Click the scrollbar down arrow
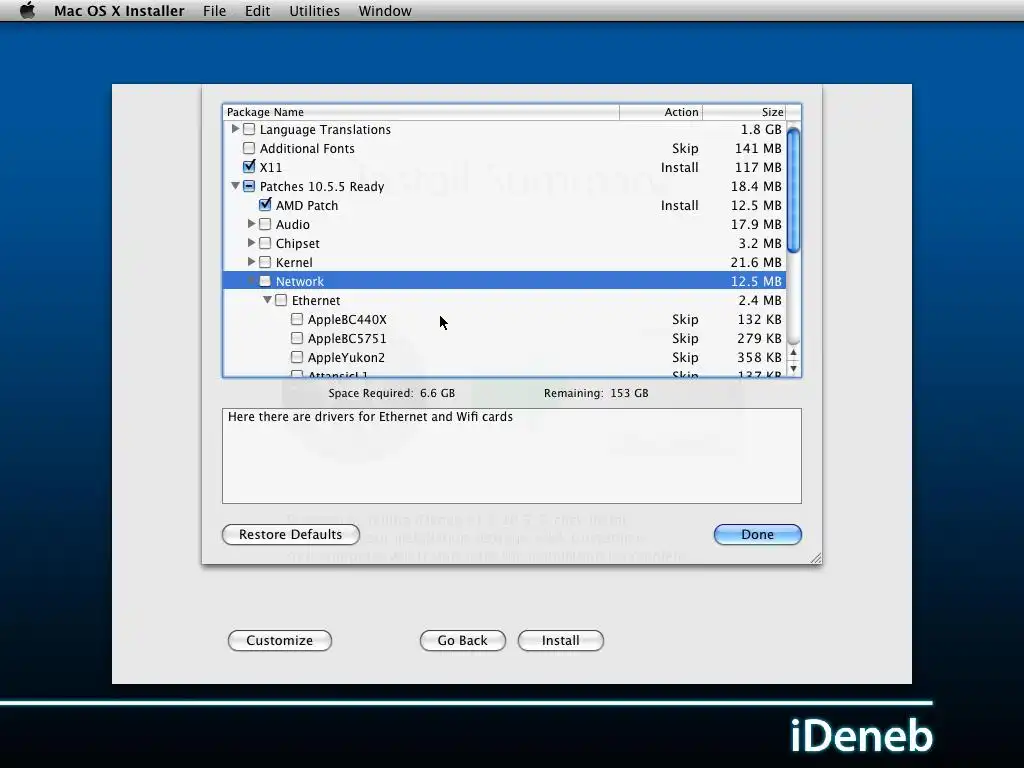The height and width of the screenshot is (768, 1024). coord(793,368)
